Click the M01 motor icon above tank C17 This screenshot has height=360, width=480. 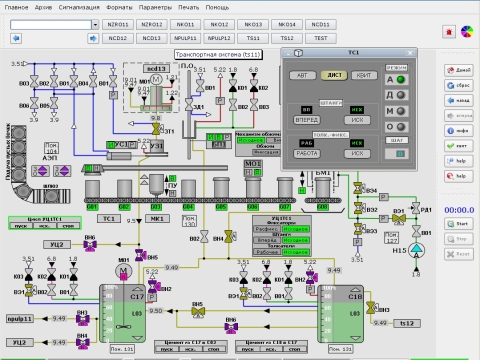[124, 271]
